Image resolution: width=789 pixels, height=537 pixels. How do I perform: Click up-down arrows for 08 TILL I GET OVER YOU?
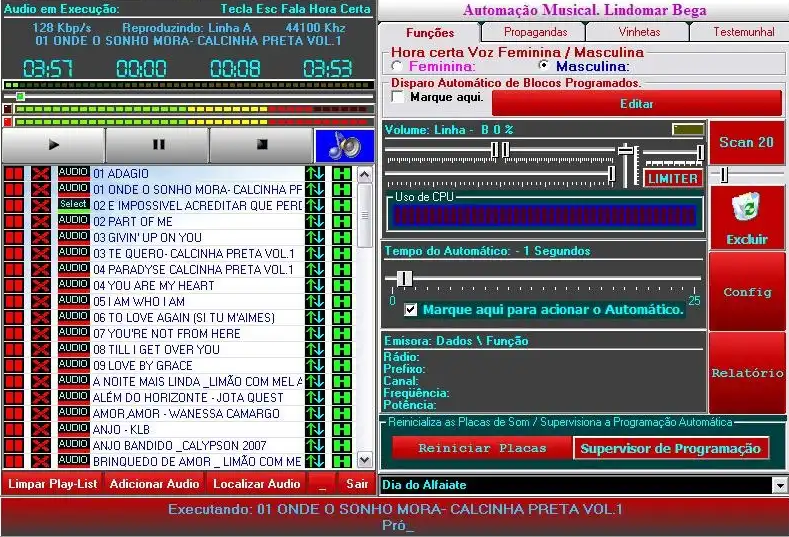click(x=315, y=349)
